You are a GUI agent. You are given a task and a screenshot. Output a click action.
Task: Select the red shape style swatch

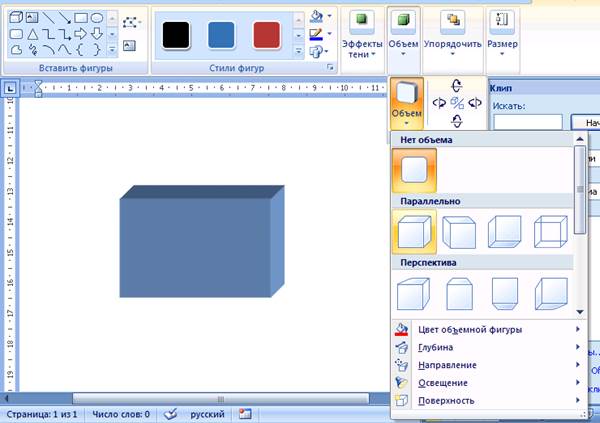[268, 34]
